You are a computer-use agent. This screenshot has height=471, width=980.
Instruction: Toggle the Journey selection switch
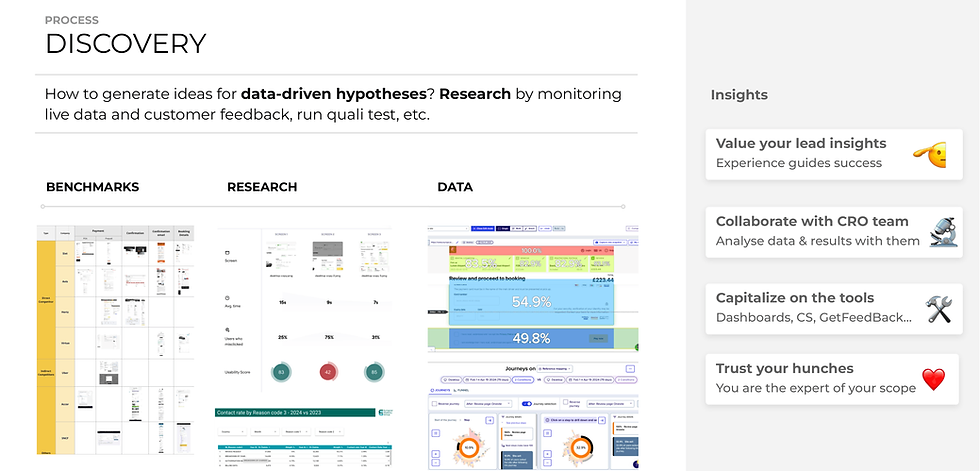(526, 404)
